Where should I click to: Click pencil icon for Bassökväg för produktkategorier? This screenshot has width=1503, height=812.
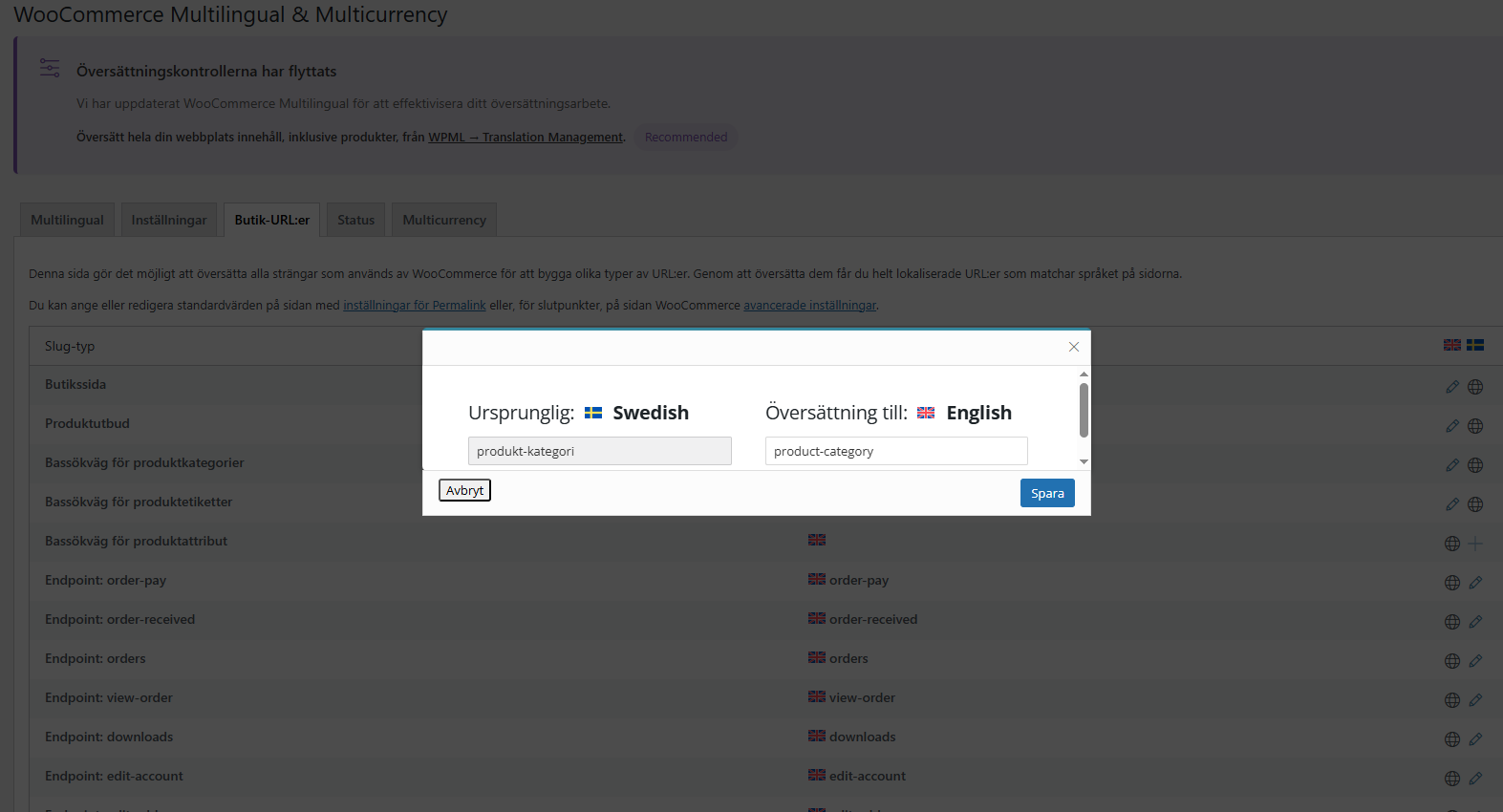point(1452,465)
